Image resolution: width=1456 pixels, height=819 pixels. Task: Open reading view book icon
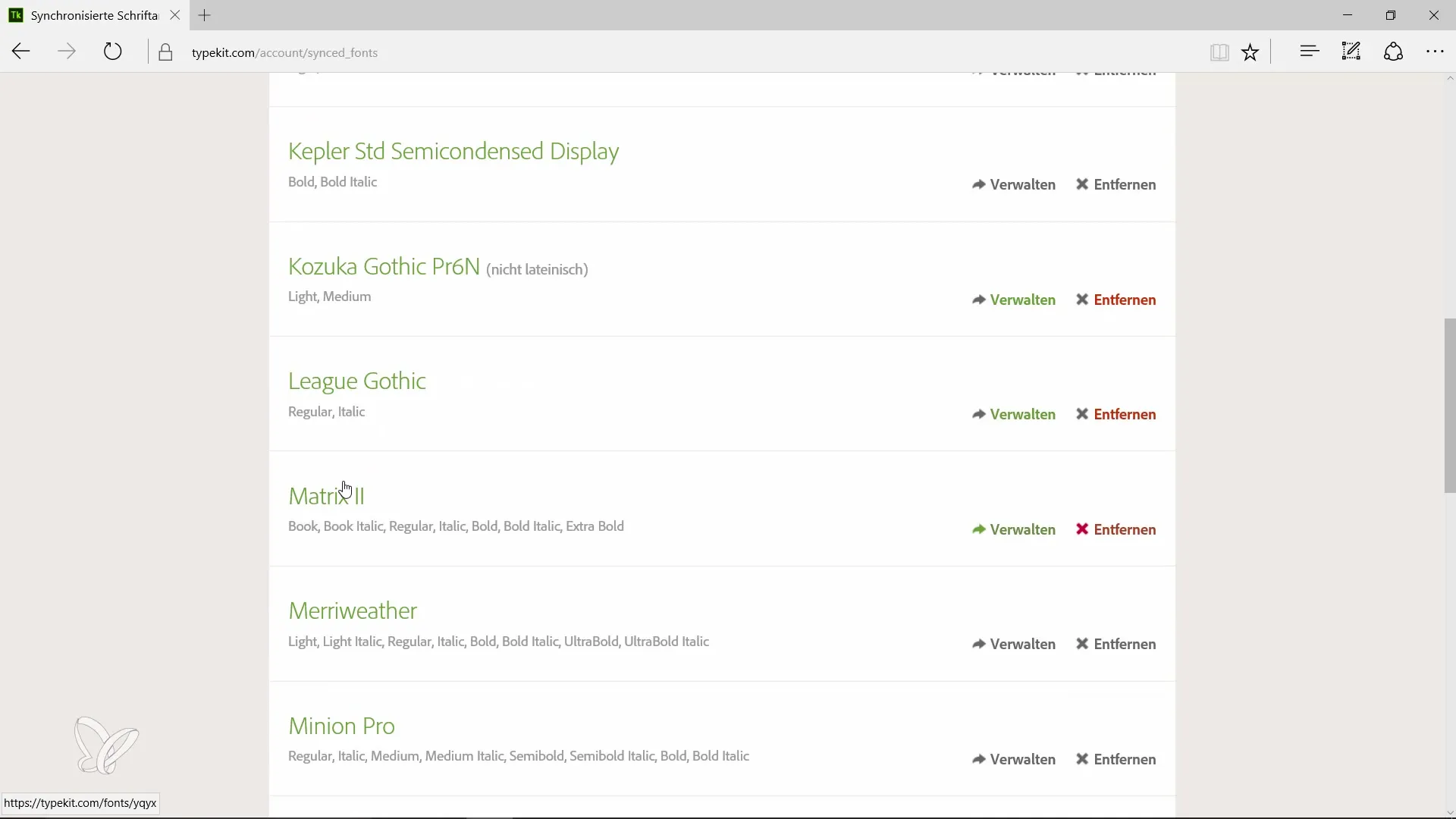click(1219, 52)
